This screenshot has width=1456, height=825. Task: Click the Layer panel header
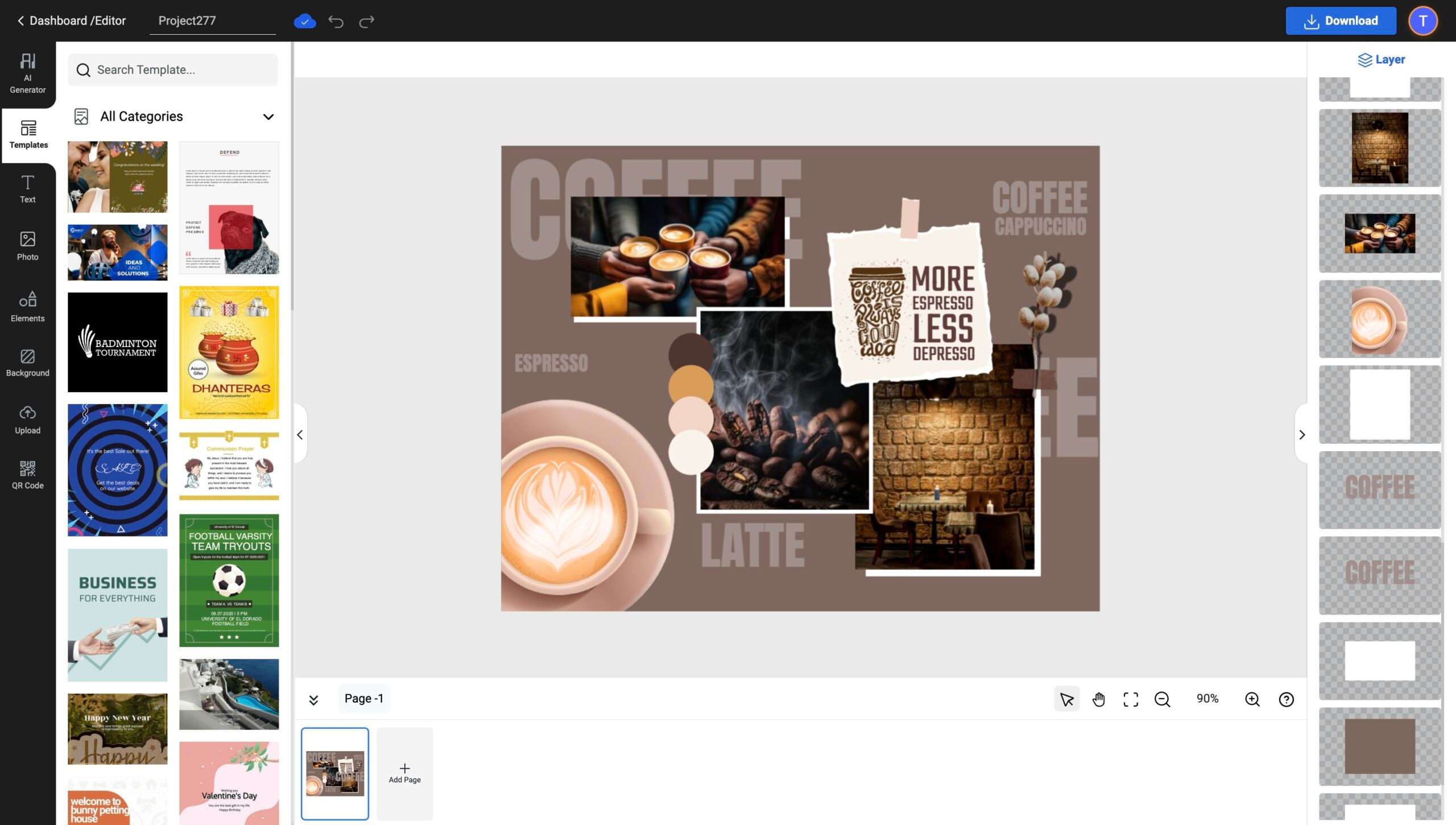pos(1381,59)
